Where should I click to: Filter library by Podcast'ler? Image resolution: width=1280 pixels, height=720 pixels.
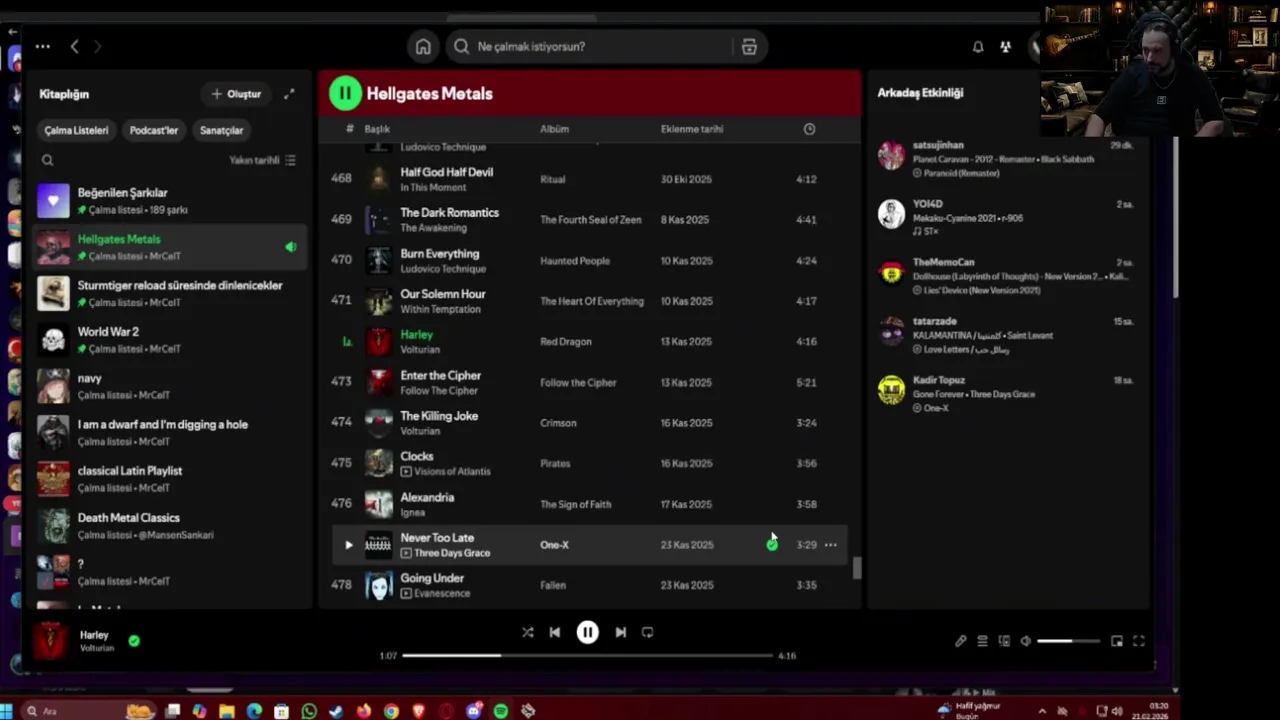pyautogui.click(x=154, y=130)
